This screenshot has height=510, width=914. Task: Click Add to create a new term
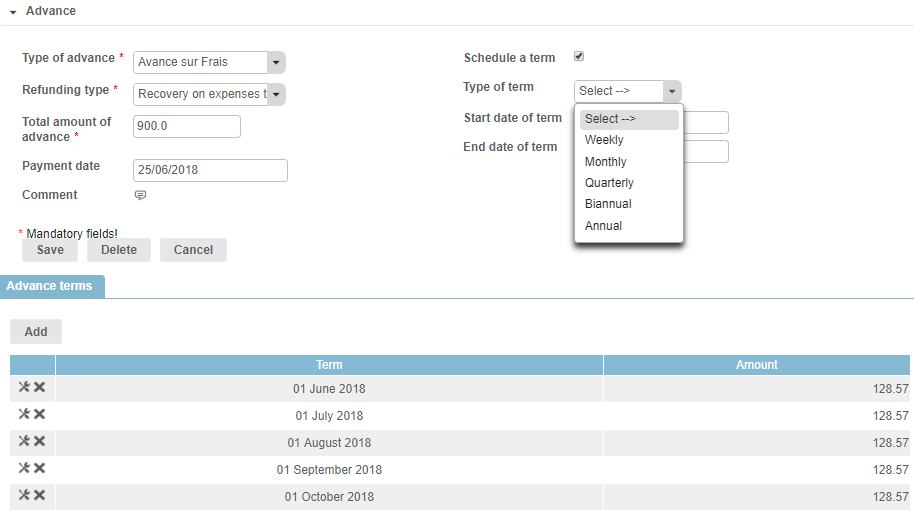pyautogui.click(x=36, y=331)
